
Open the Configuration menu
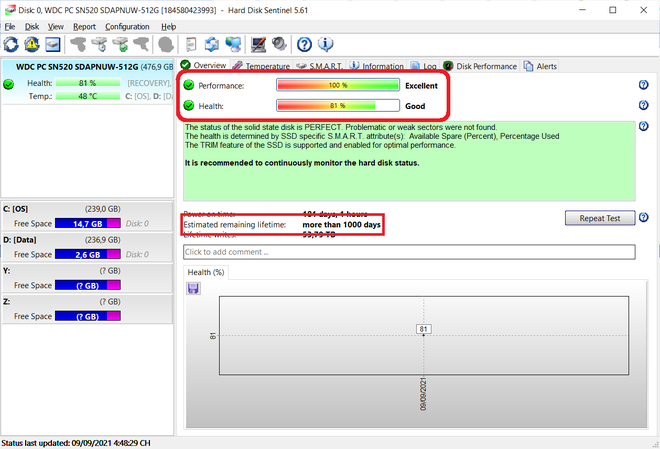127,26
